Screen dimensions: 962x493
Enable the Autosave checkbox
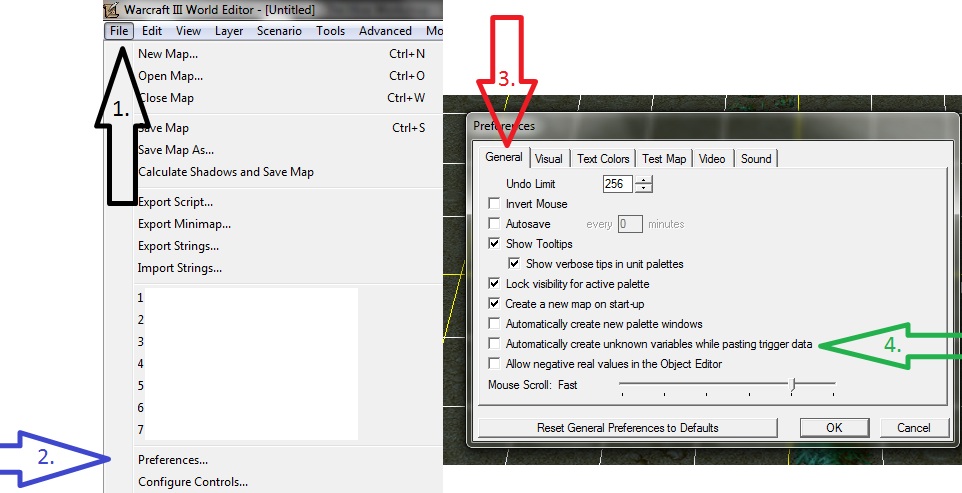click(494, 224)
